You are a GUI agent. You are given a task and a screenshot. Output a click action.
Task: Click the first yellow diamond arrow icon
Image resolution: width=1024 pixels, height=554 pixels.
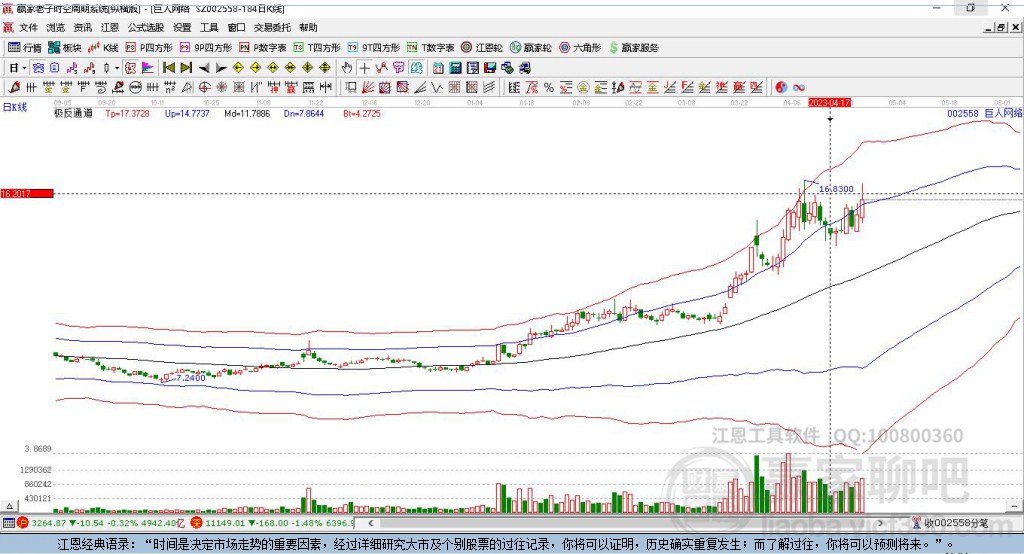click(238, 68)
